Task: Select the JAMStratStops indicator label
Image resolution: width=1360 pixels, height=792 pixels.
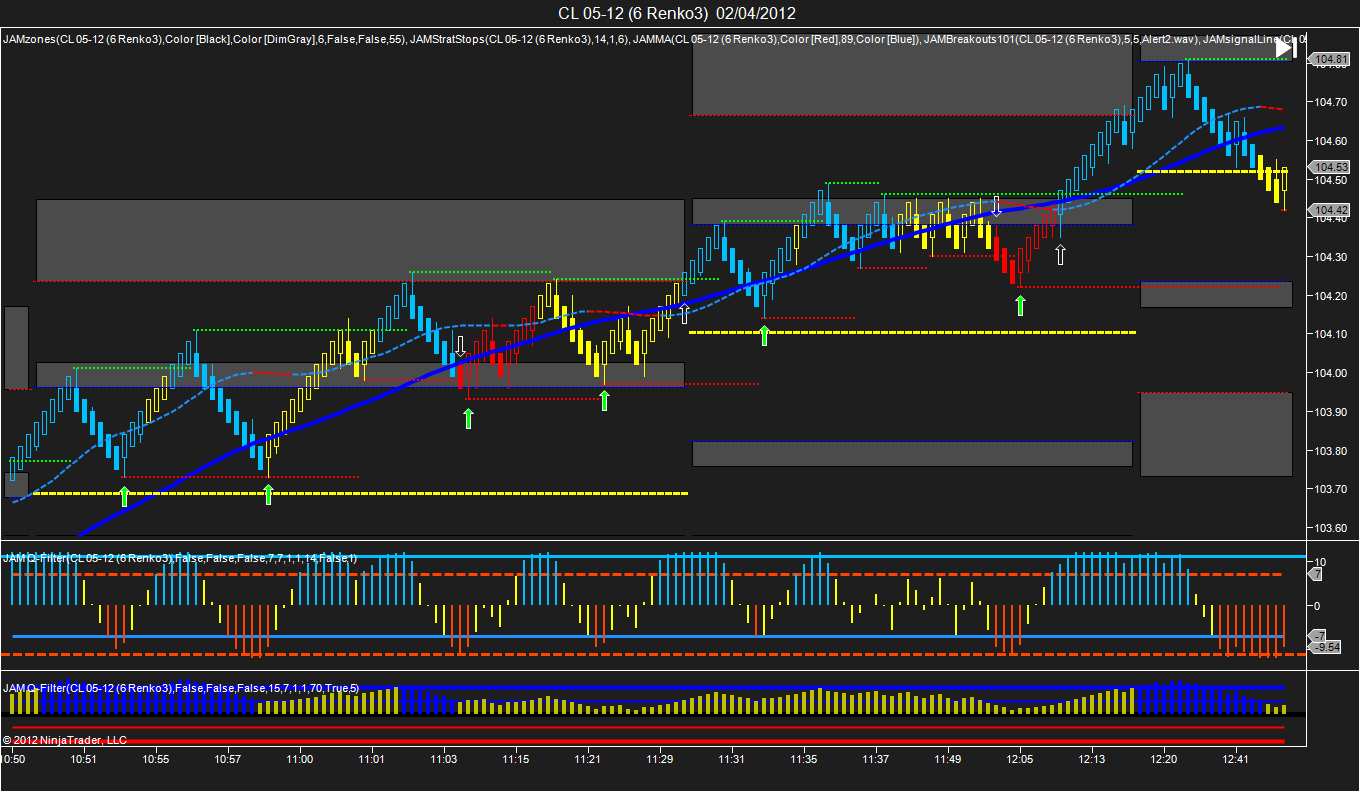Action: 520,39
